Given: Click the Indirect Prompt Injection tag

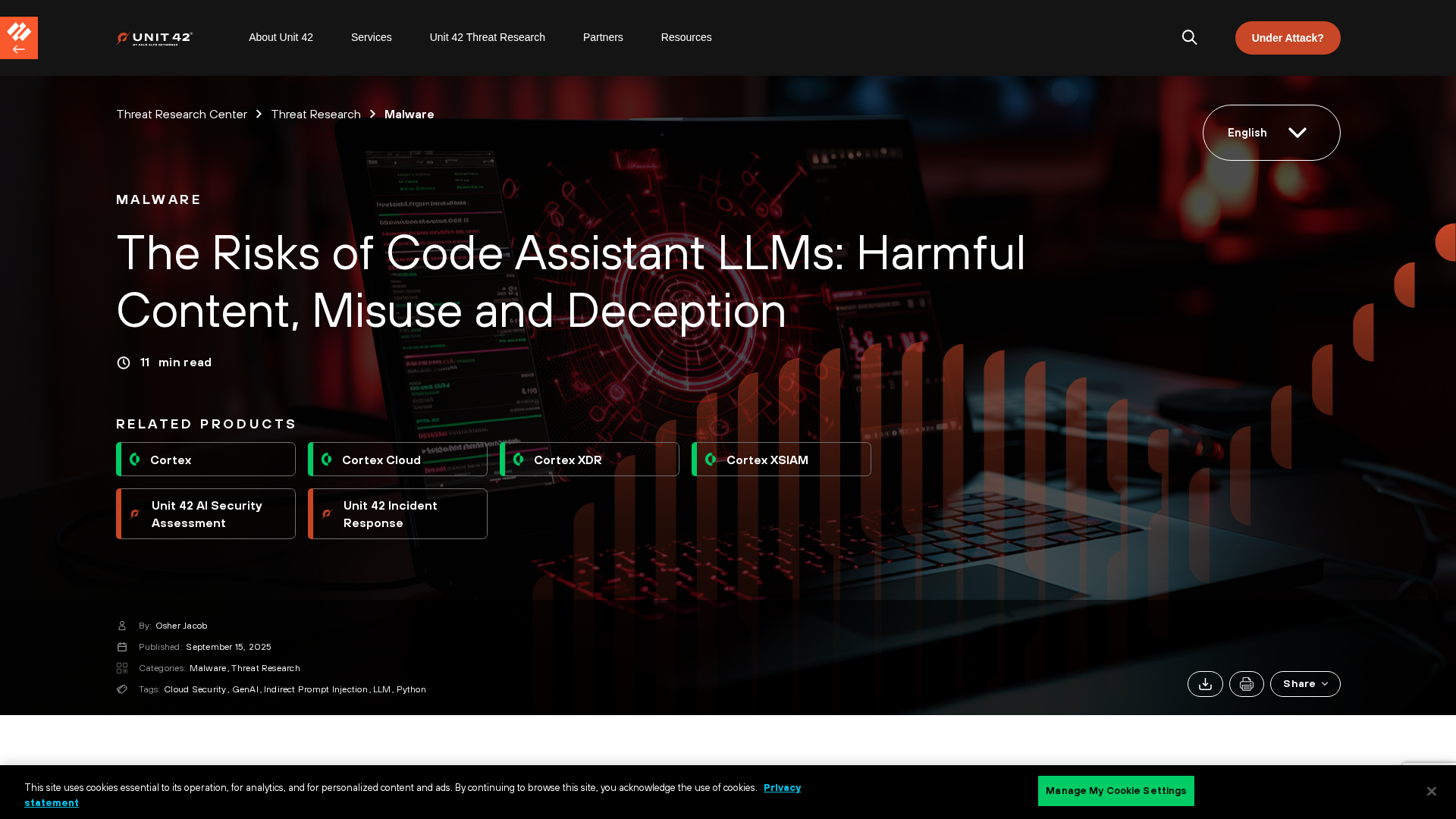Looking at the screenshot, I should 315,689.
